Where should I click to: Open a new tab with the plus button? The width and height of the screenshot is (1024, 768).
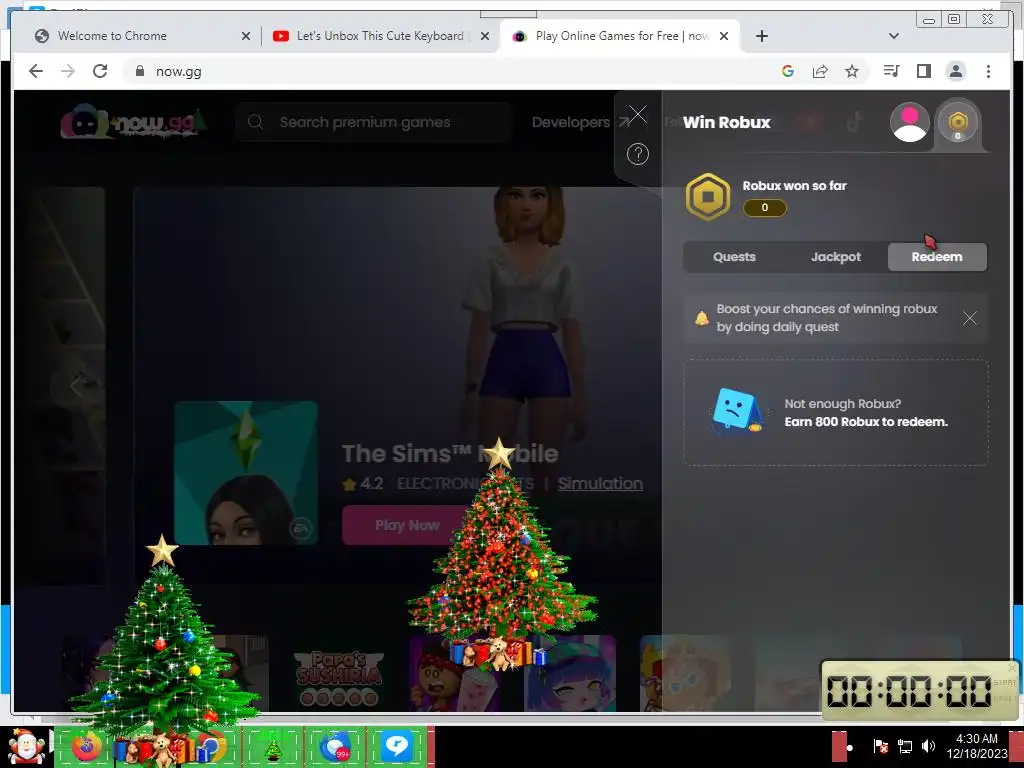(x=761, y=36)
